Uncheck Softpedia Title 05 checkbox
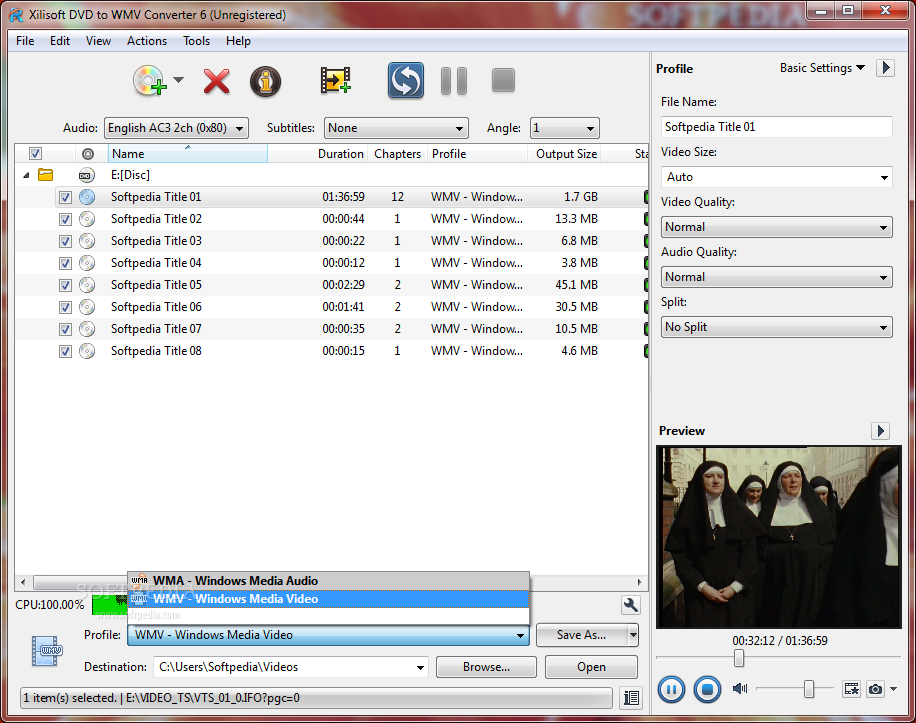 point(65,286)
